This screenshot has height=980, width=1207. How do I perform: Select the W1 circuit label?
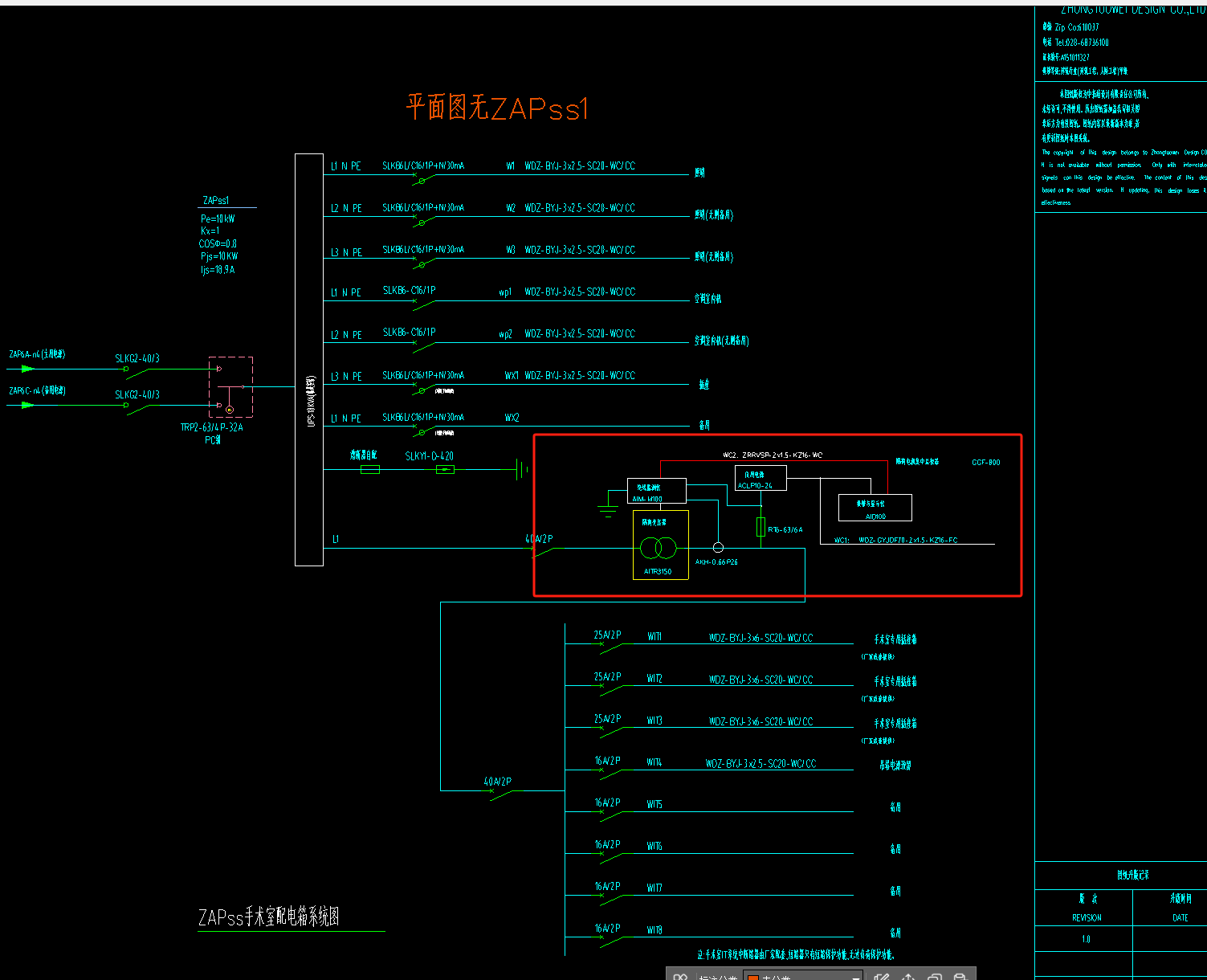point(511,166)
